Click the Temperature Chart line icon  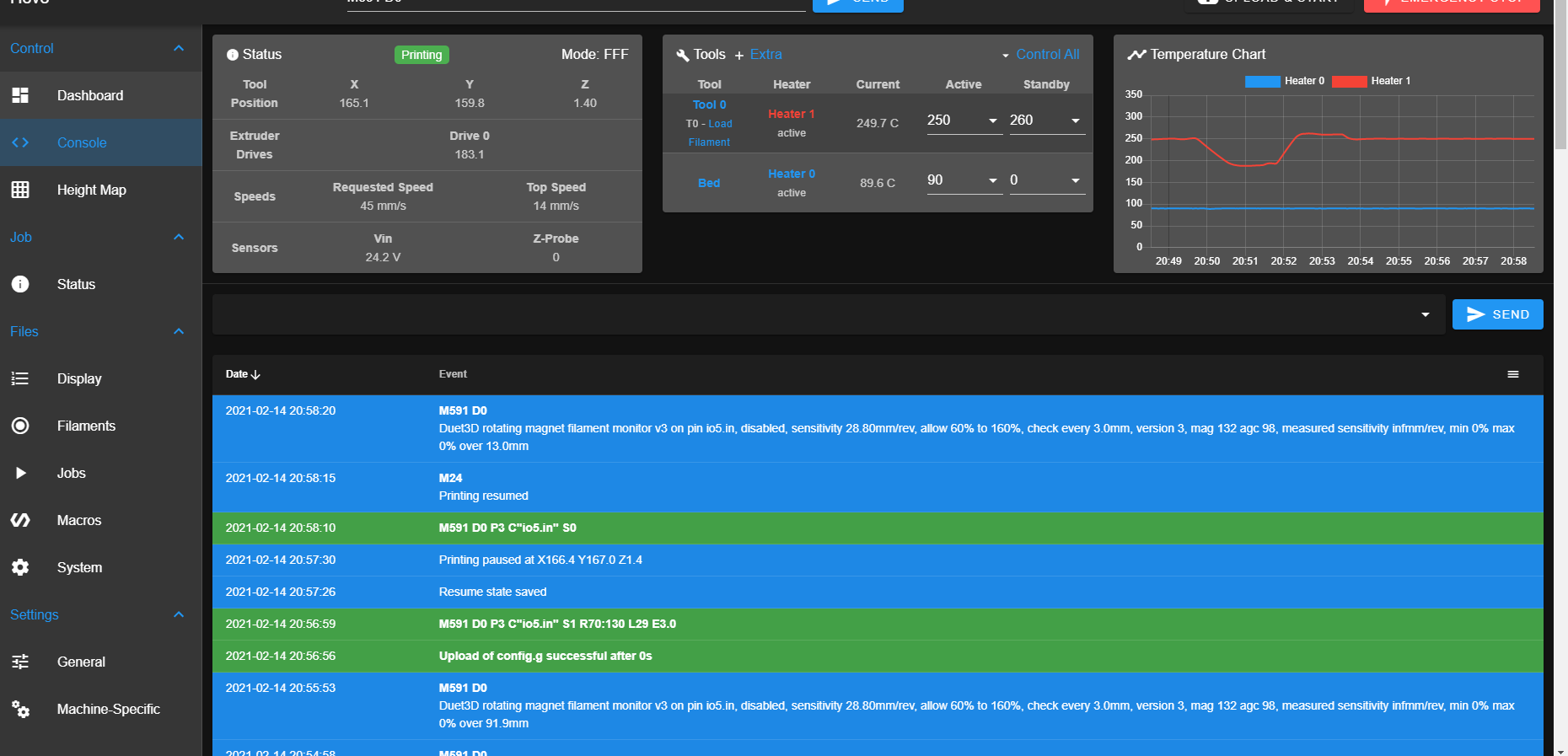point(1136,55)
